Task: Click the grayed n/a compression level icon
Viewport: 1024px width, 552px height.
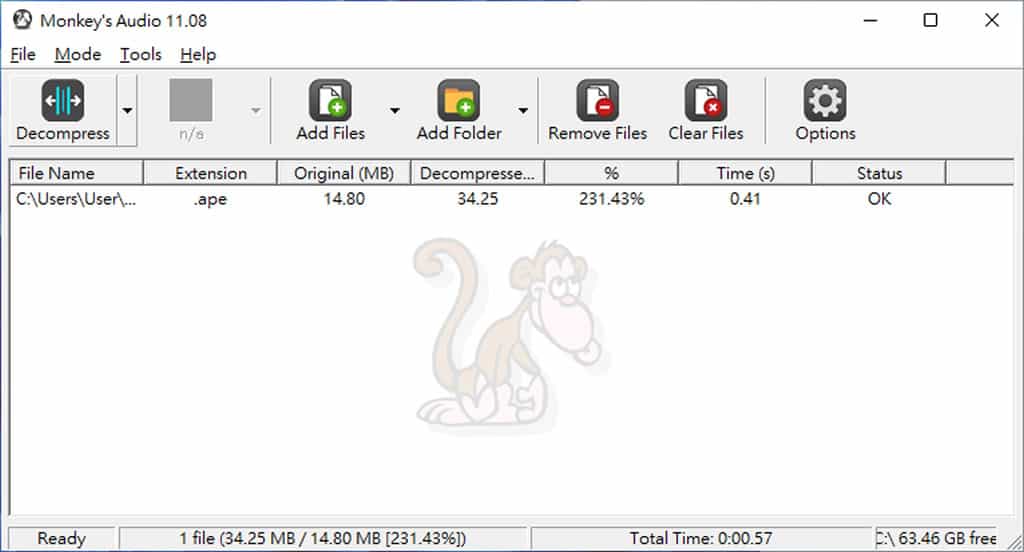Action: (x=191, y=100)
